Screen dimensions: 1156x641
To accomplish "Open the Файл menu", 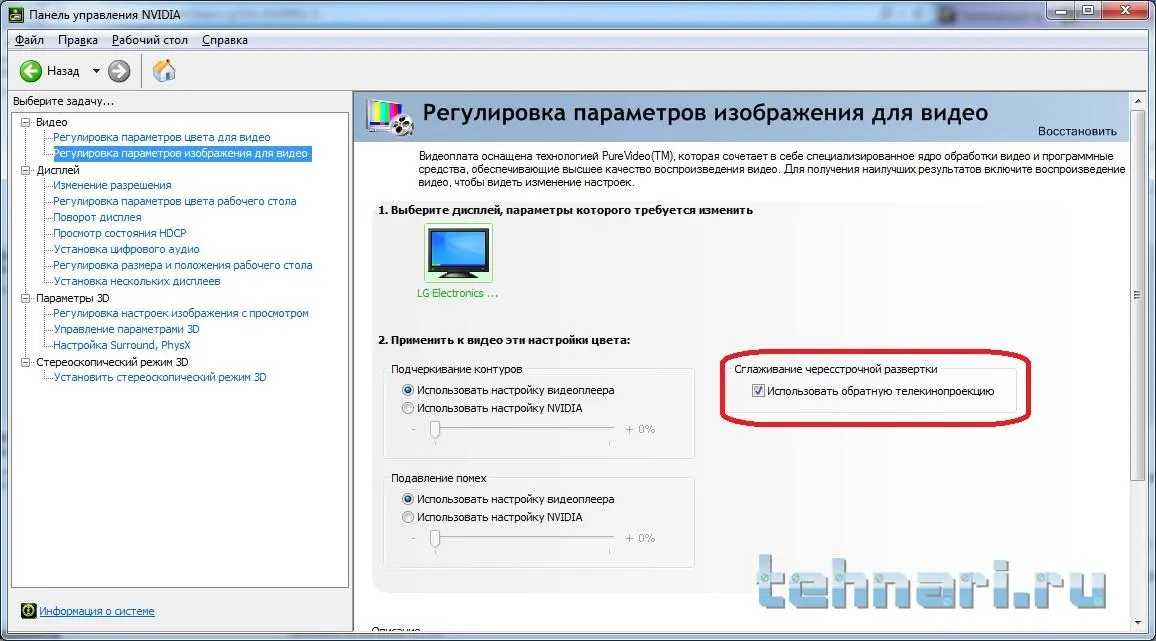I will click(x=29, y=40).
